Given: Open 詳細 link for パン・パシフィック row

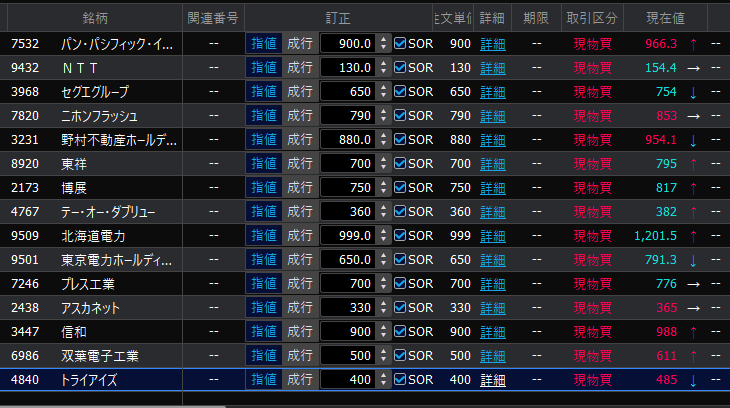Looking at the screenshot, I should (492, 44).
